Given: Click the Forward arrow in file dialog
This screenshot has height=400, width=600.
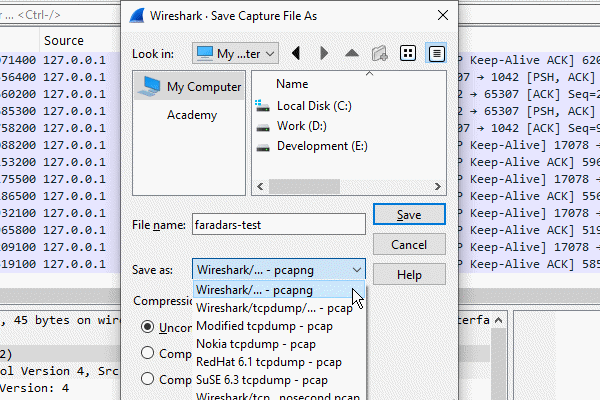Looking at the screenshot, I should coord(323,53).
